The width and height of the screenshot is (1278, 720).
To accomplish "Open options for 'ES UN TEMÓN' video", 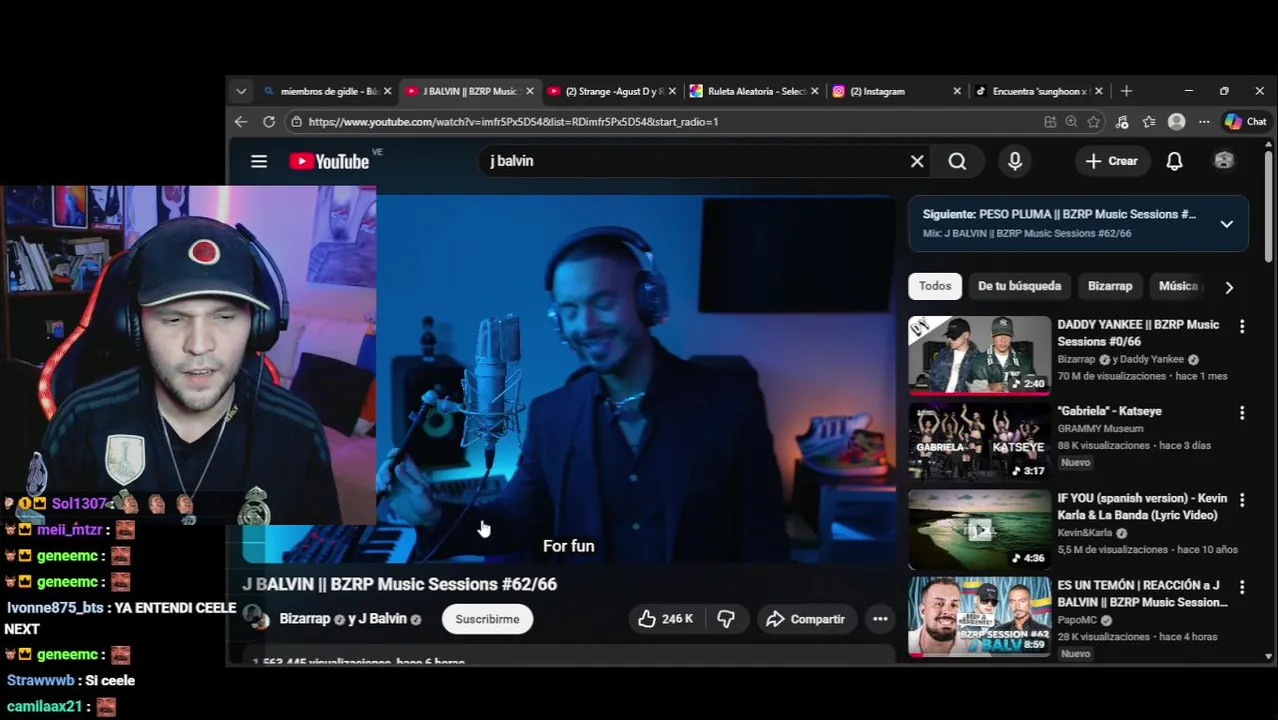I will point(1242,587).
